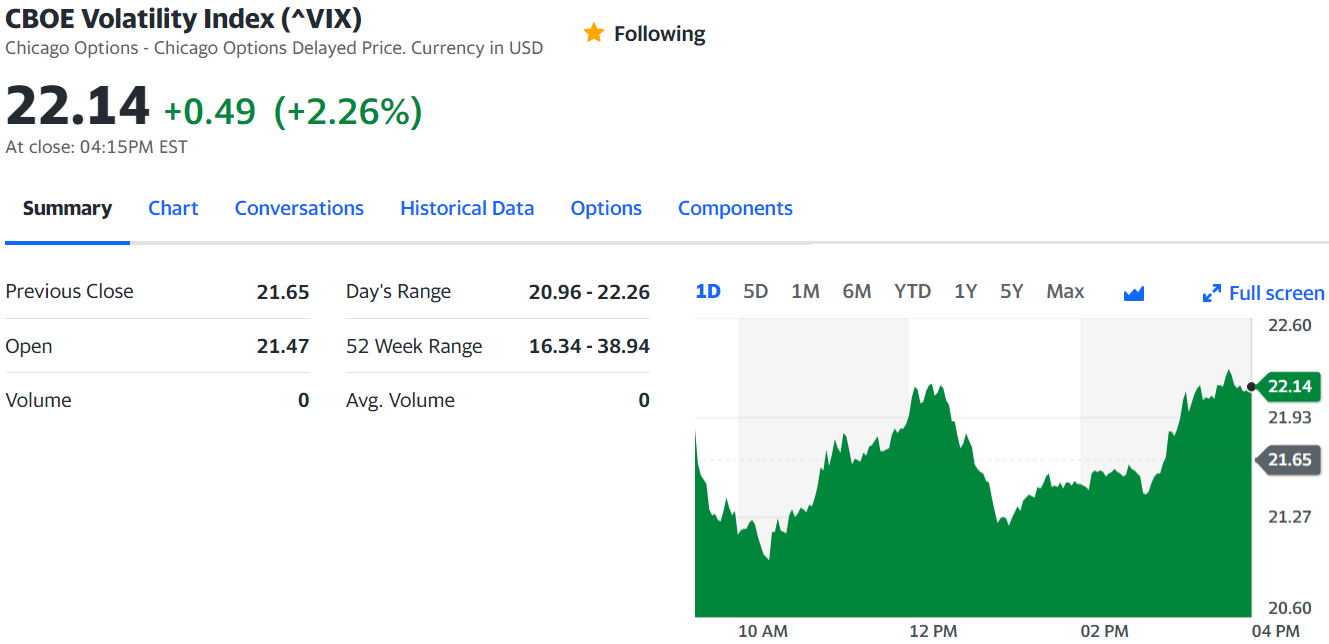
Task: Open the Conversations tab
Action: click(299, 208)
